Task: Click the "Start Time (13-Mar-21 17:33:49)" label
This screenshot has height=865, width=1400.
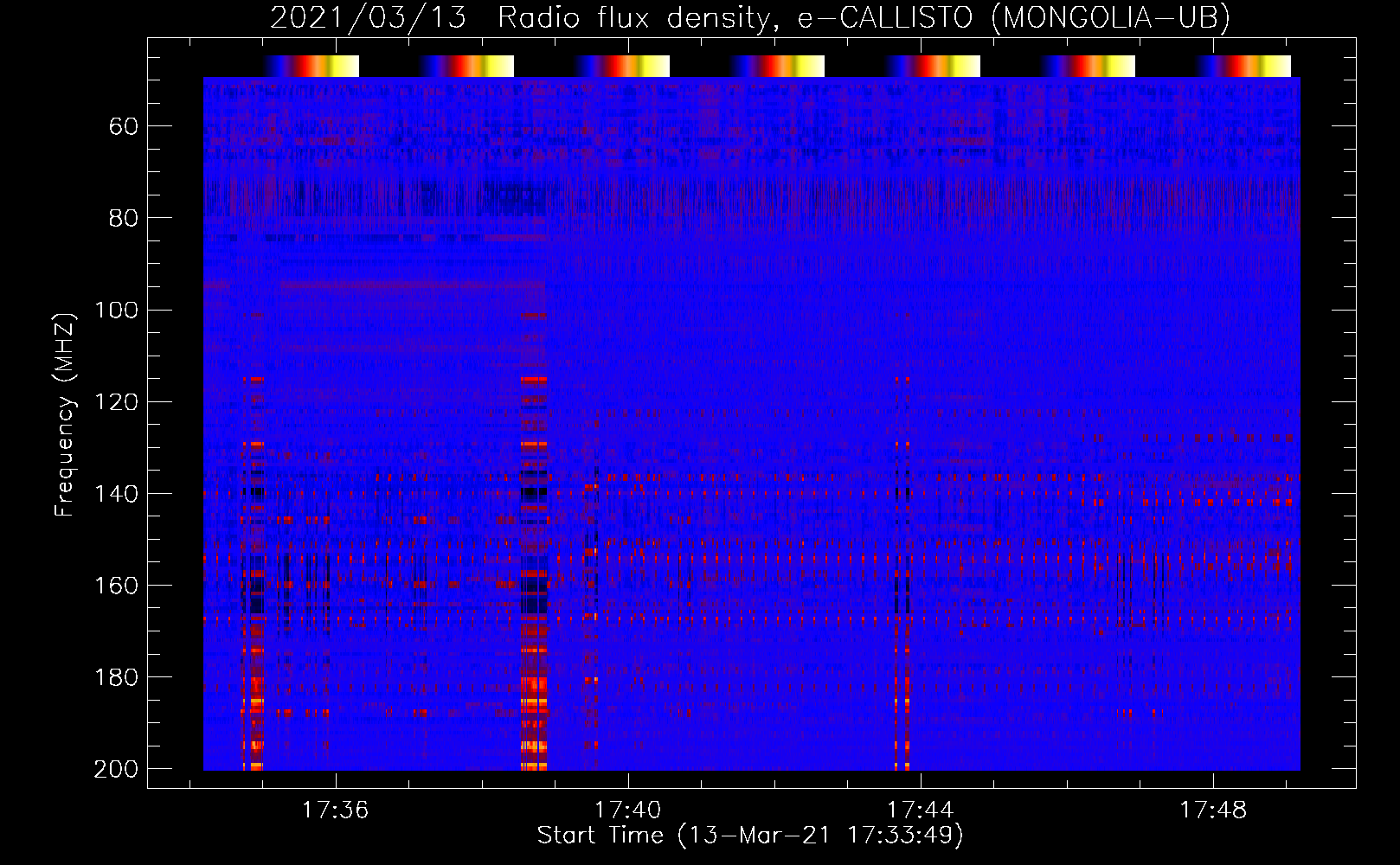Action: [750, 836]
